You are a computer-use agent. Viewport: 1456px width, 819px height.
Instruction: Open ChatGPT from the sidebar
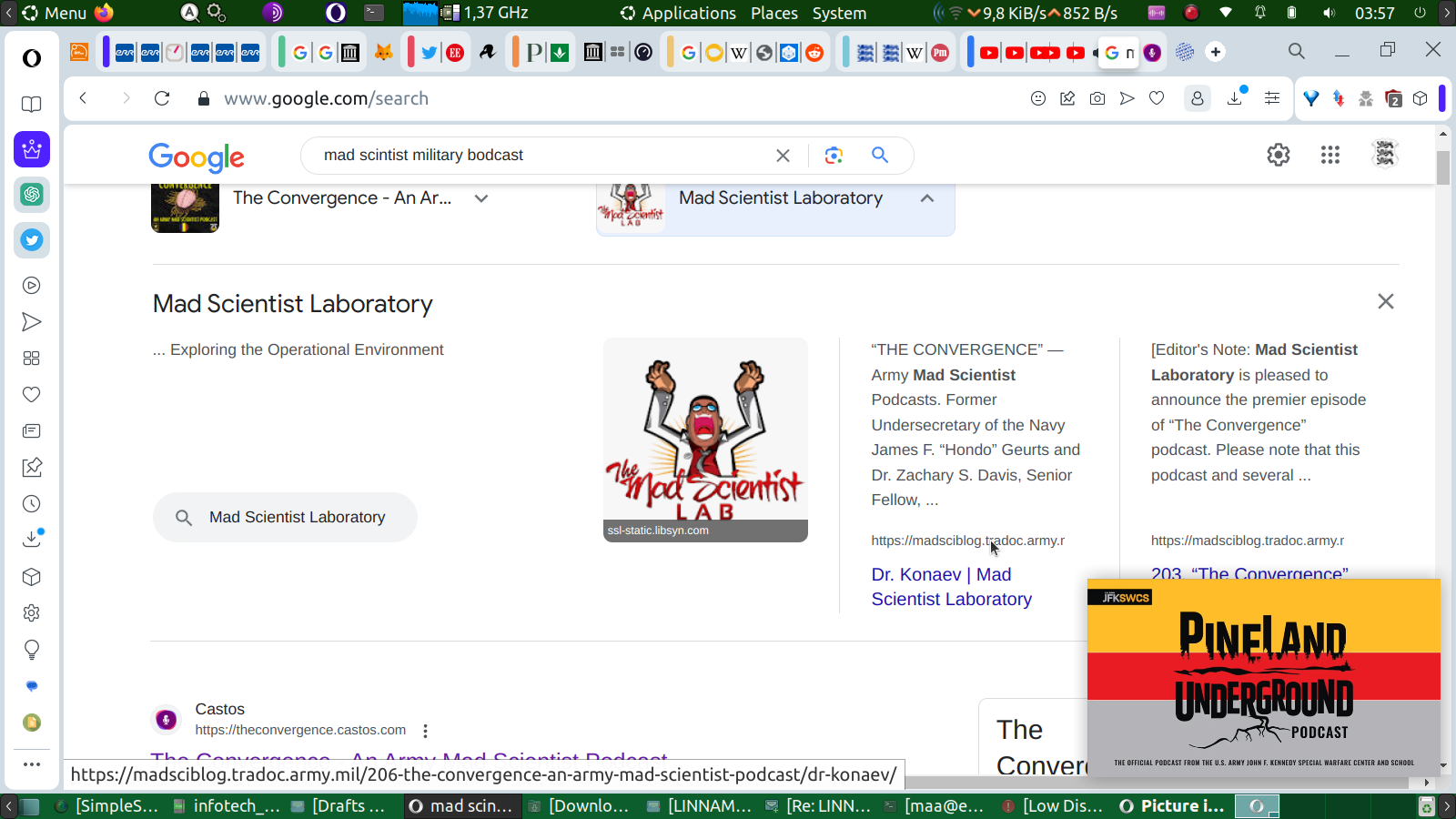point(32,194)
